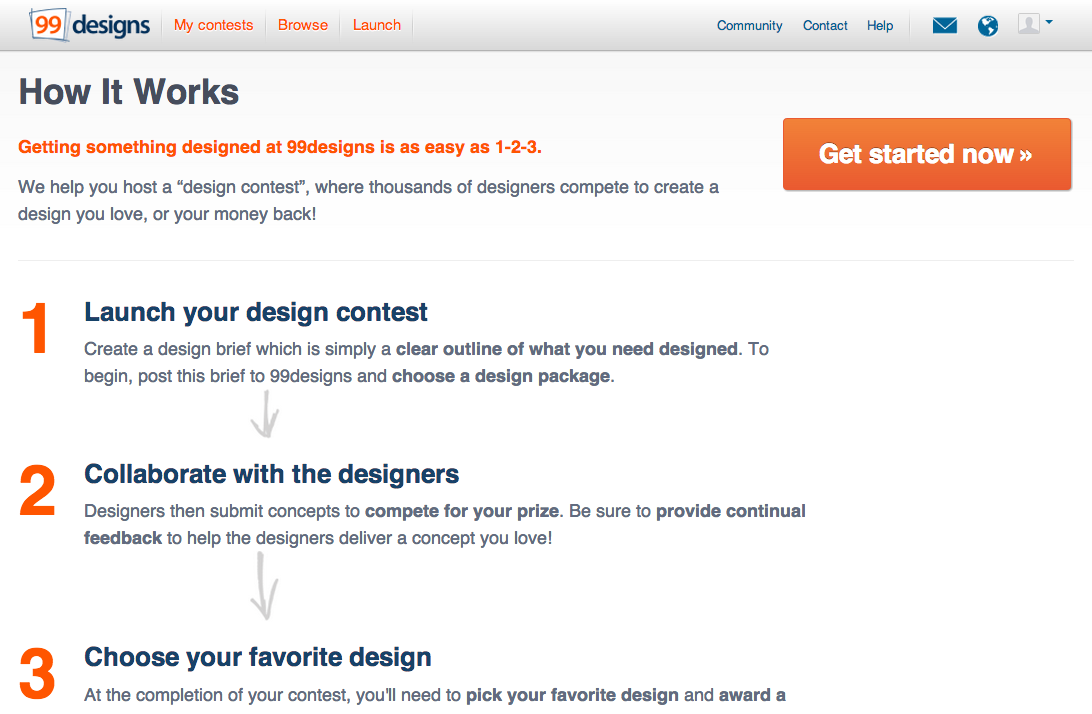The image size is (1092, 714).
Task: Visit the Contact page link
Action: coord(825,26)
